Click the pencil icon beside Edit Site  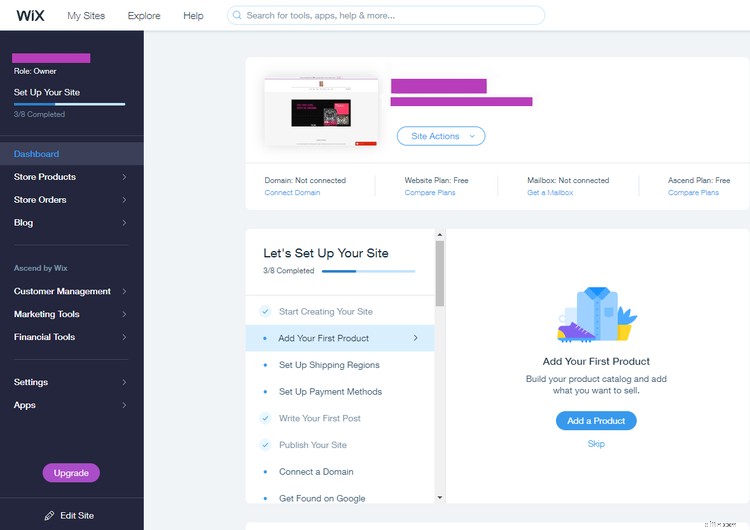click(x=49, y=515)
